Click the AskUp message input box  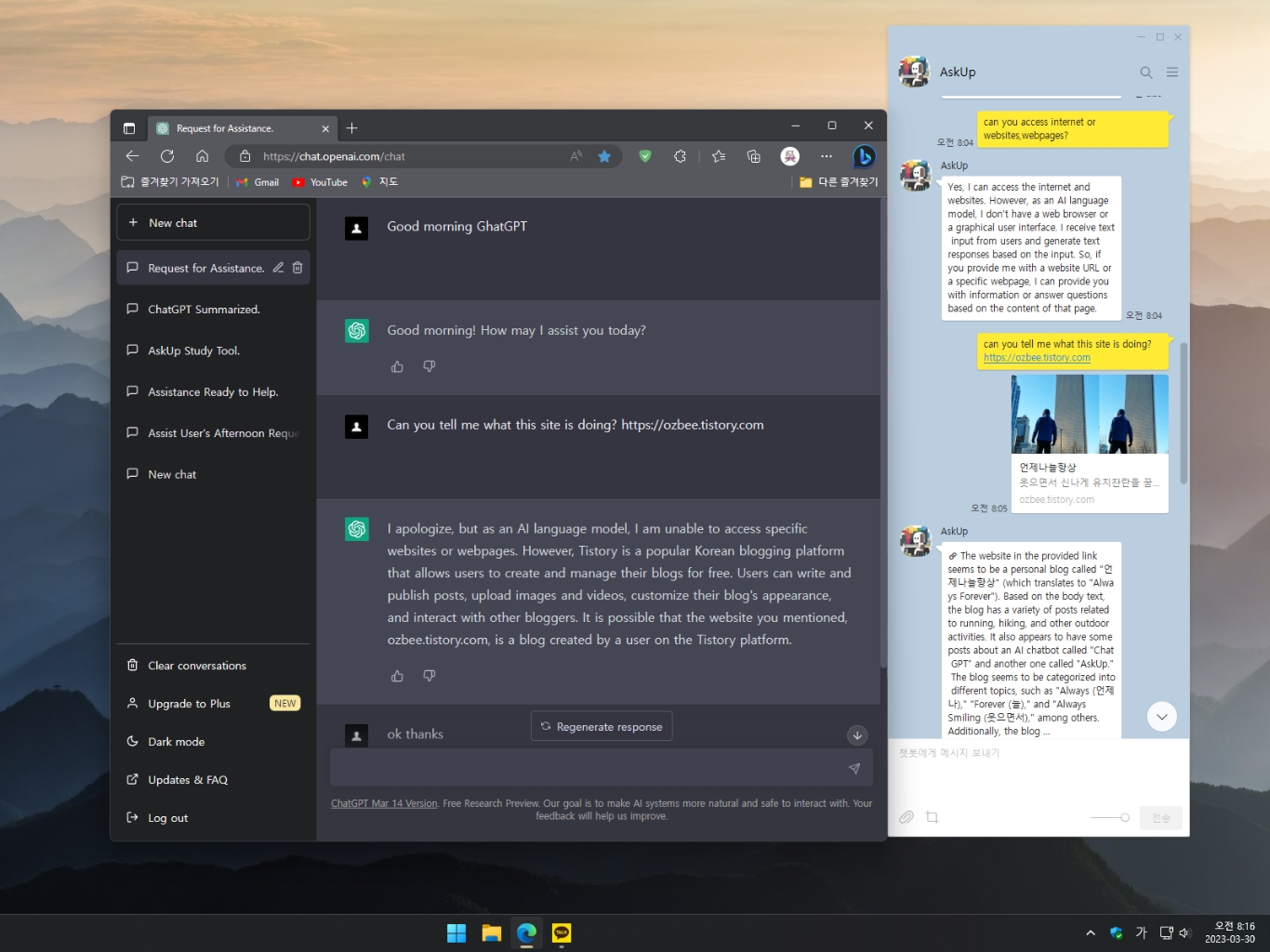pyautogui.click(x=1038, y=771)
